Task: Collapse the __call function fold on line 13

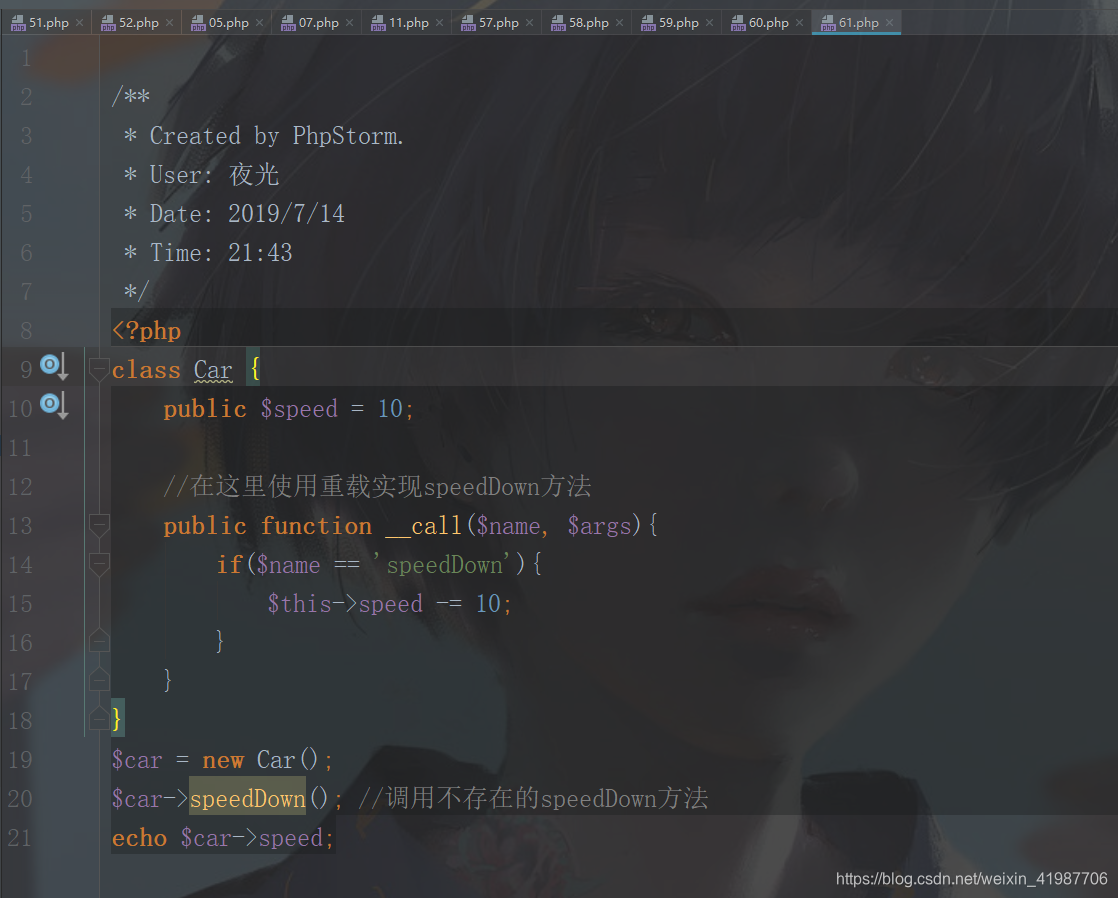Action: 98,526
